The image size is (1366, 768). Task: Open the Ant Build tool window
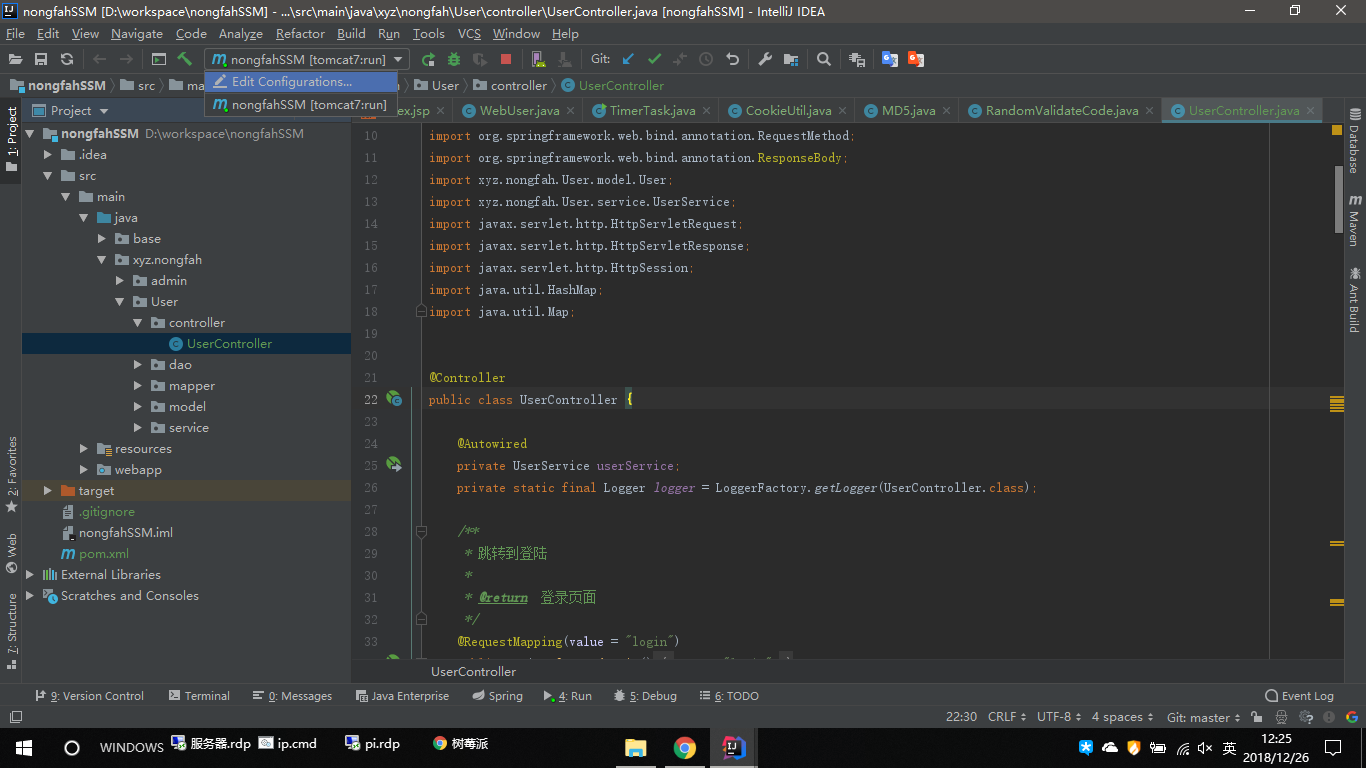[1355, 300]
